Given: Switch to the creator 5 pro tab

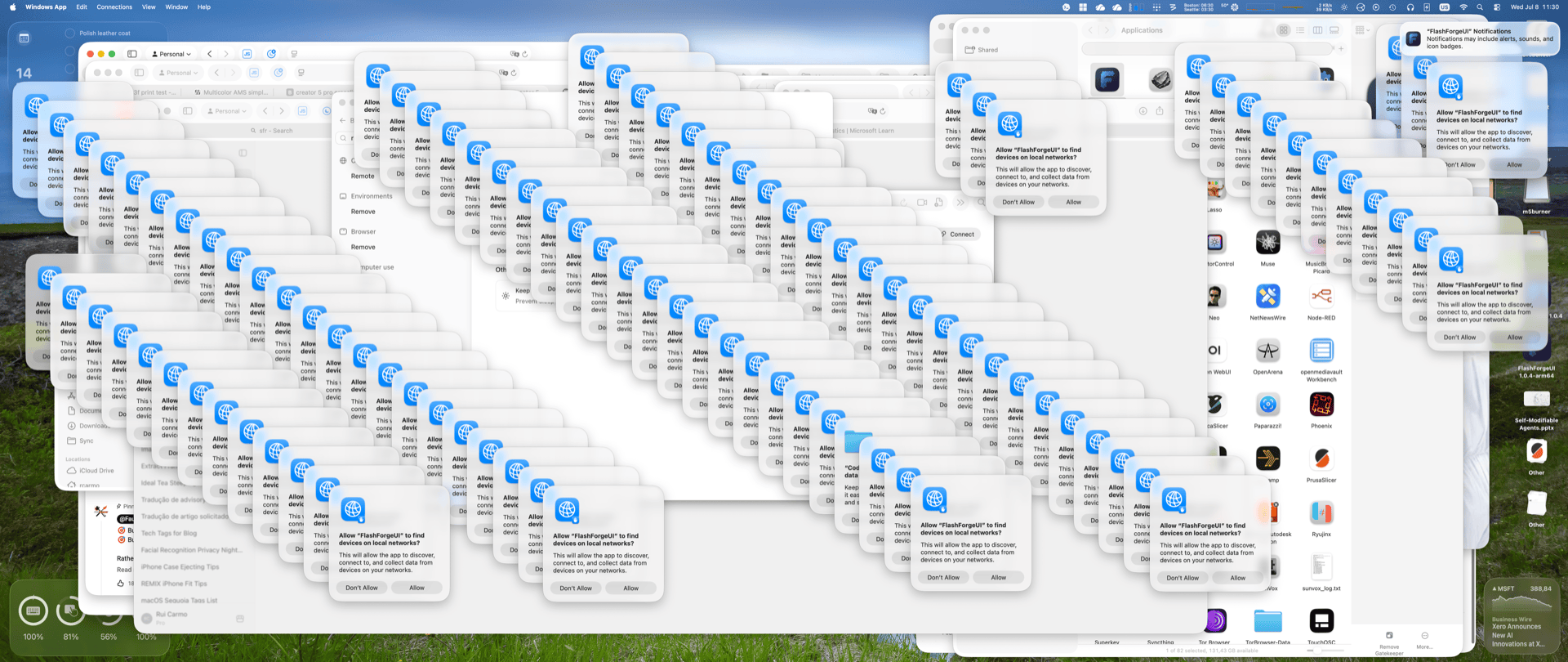Looking at the screenshot, I should point(310,92).
